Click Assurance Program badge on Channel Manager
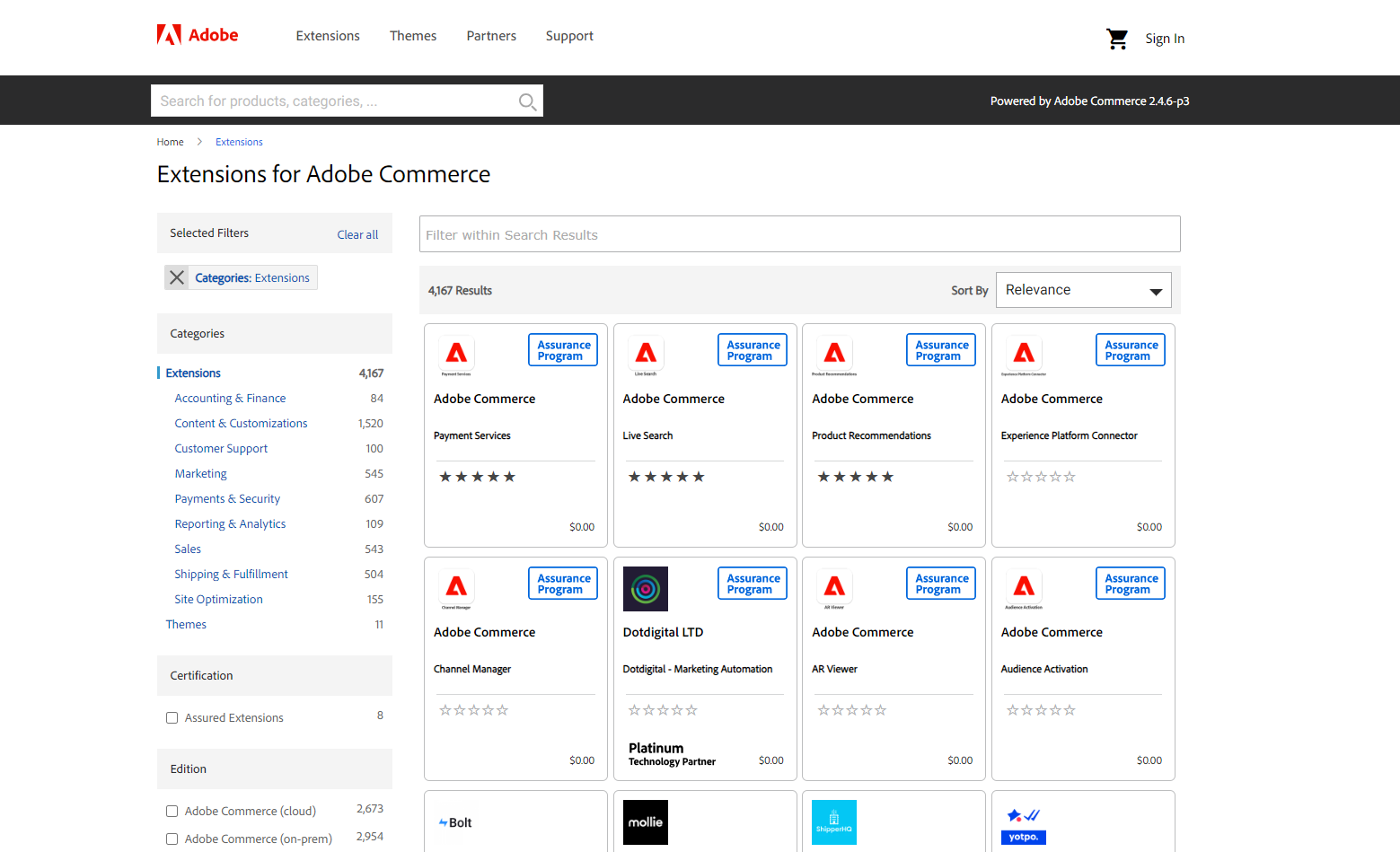This screenshot has width=1400, height=852. tap(563, 584)
